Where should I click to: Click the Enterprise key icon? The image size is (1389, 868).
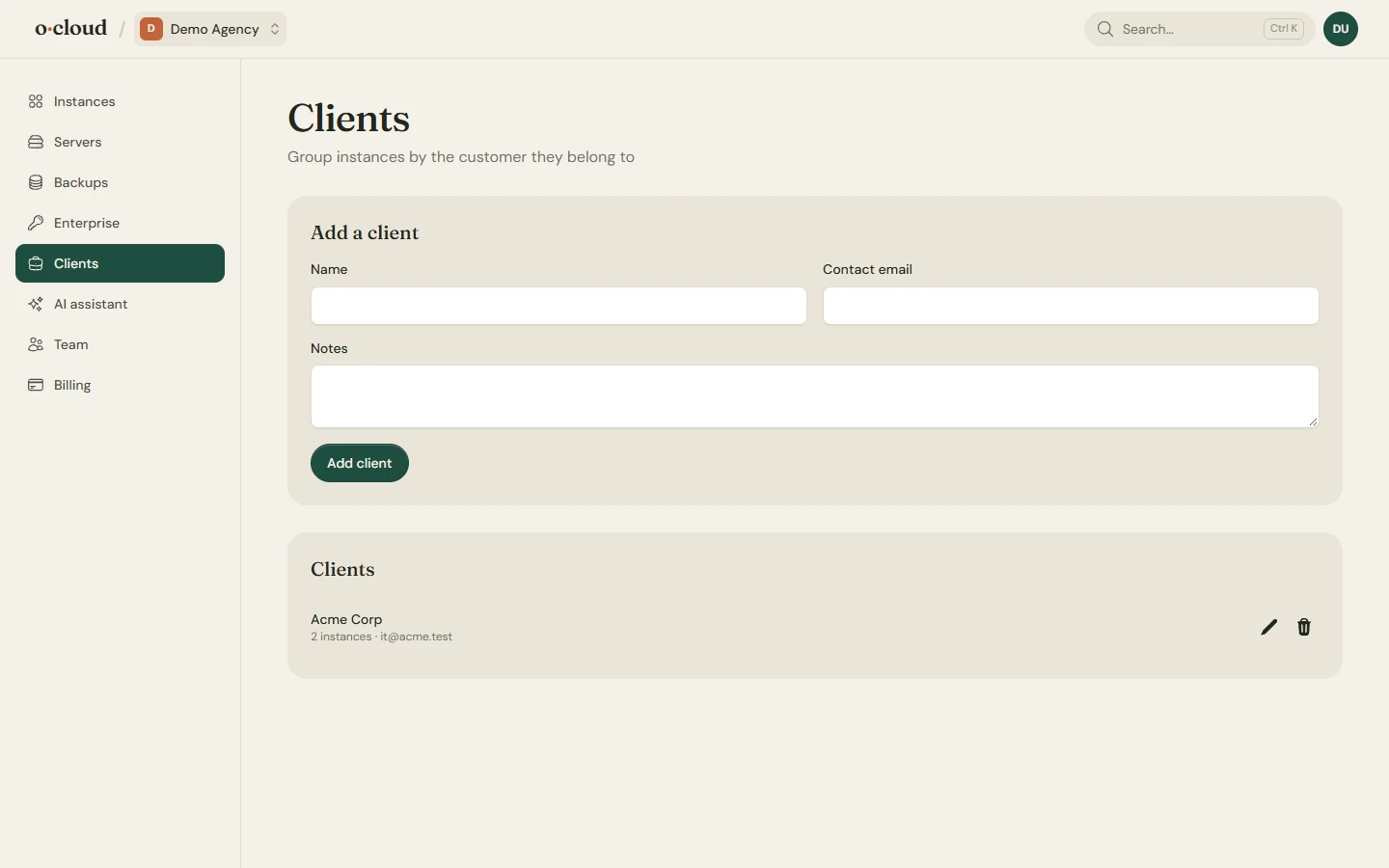(36, 223)
